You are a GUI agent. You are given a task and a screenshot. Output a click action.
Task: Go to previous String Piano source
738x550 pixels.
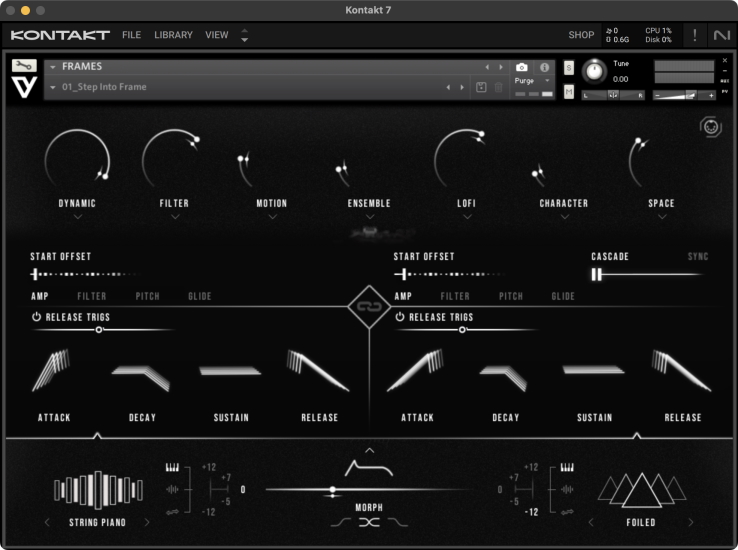click(x=47, y=522)
